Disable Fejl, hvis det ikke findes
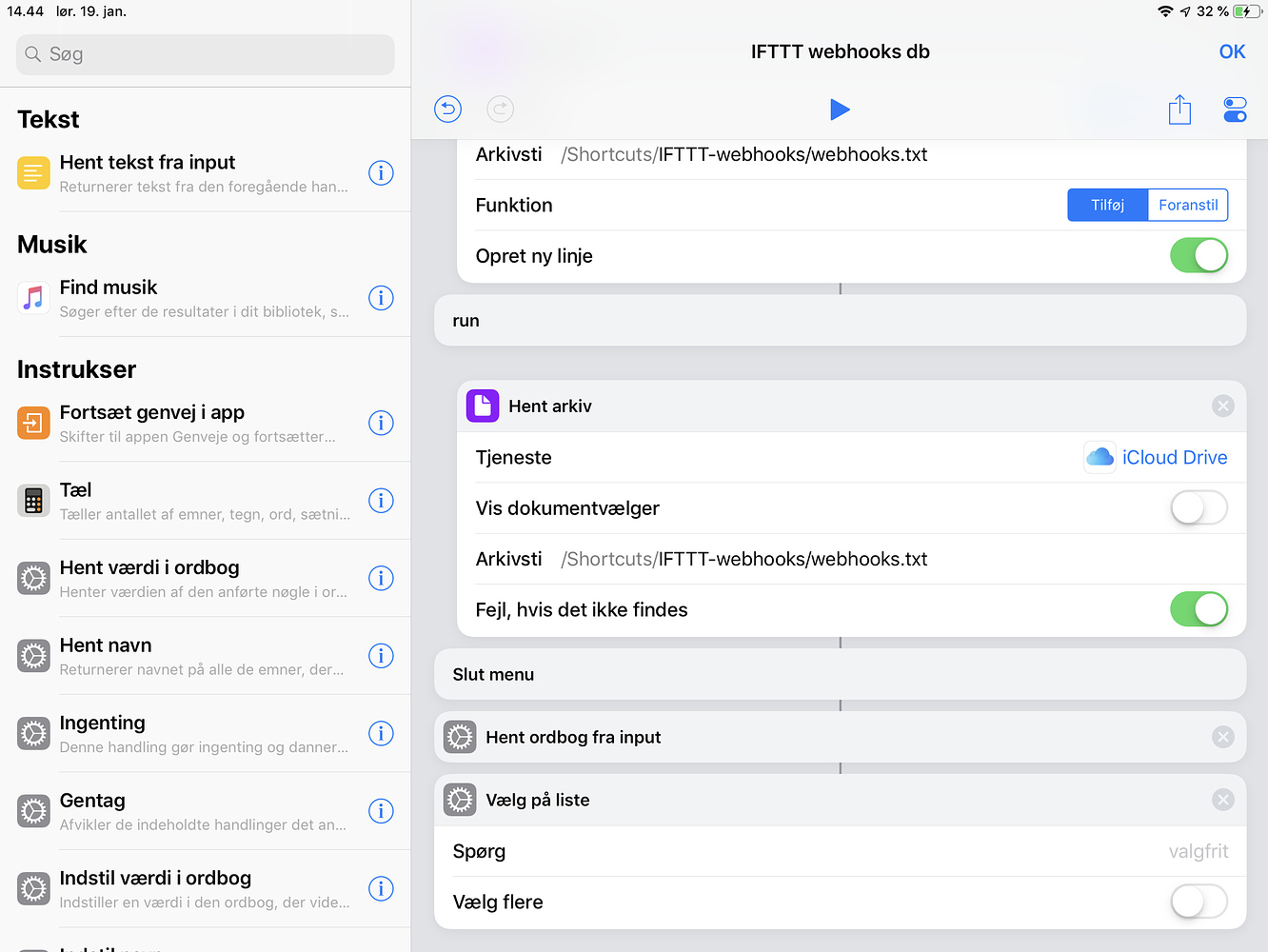The height and width of the screenshot is (952, 1268). click(x=1199, y=609)
